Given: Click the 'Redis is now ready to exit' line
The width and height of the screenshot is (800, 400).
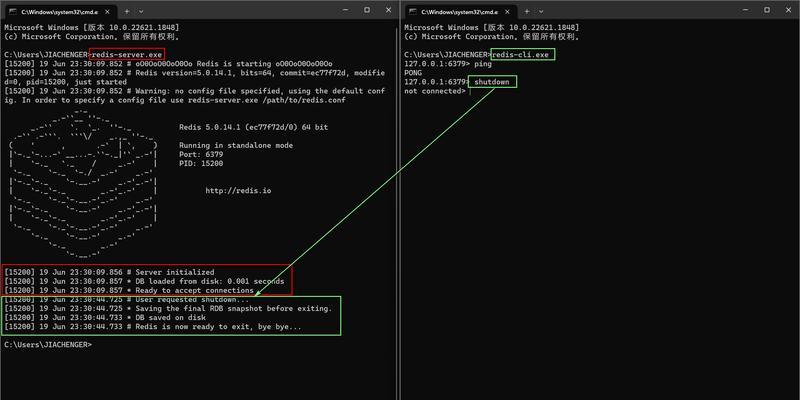Looking at the screenshot, I should pyautogui.click(x=153, y=327).
